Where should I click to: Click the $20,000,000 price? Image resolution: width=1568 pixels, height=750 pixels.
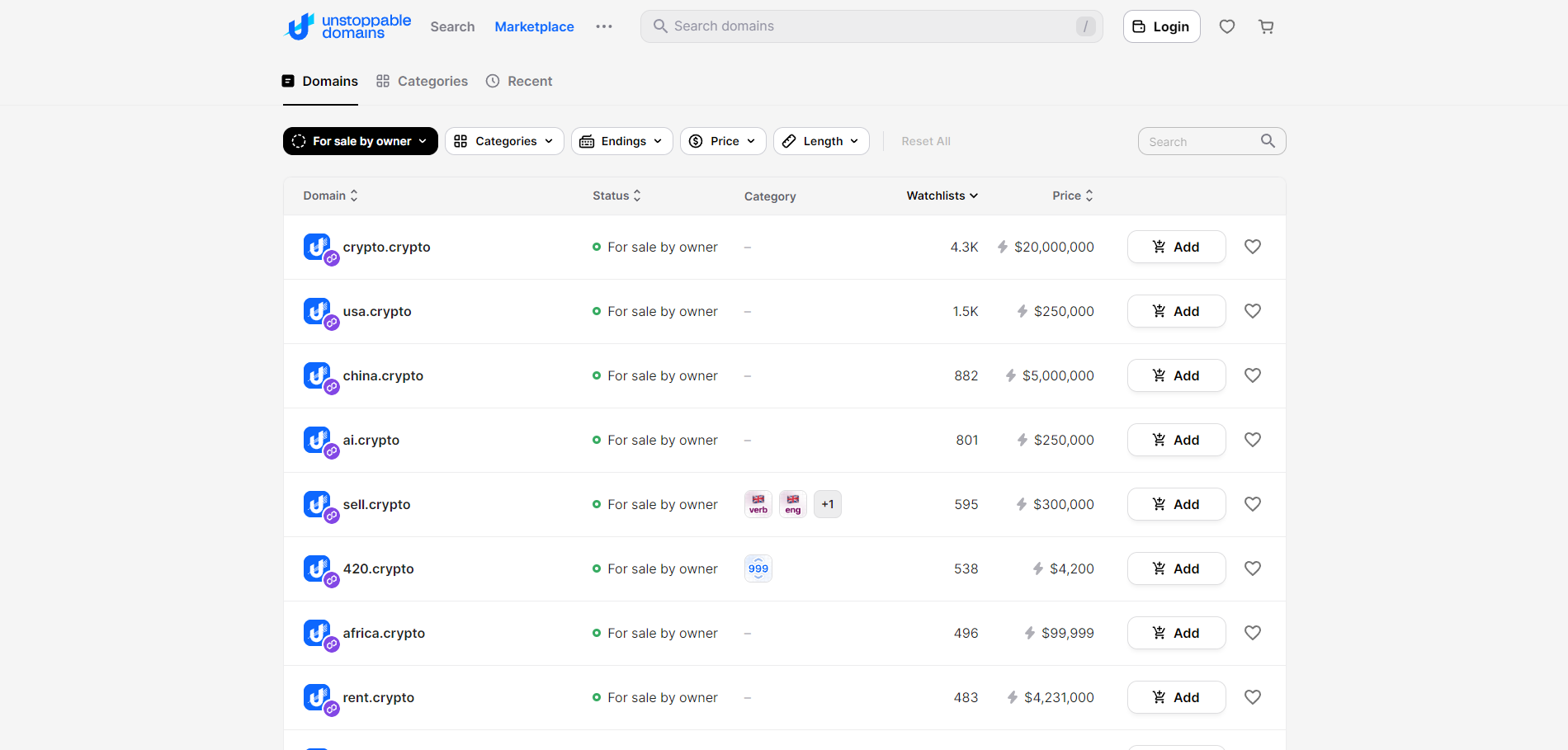(1054, 247)
